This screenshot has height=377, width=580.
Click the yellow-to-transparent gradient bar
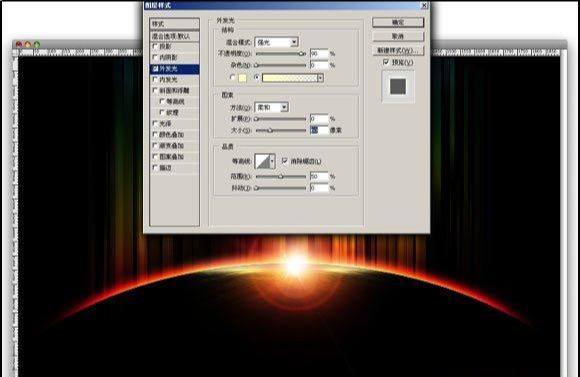290,78
